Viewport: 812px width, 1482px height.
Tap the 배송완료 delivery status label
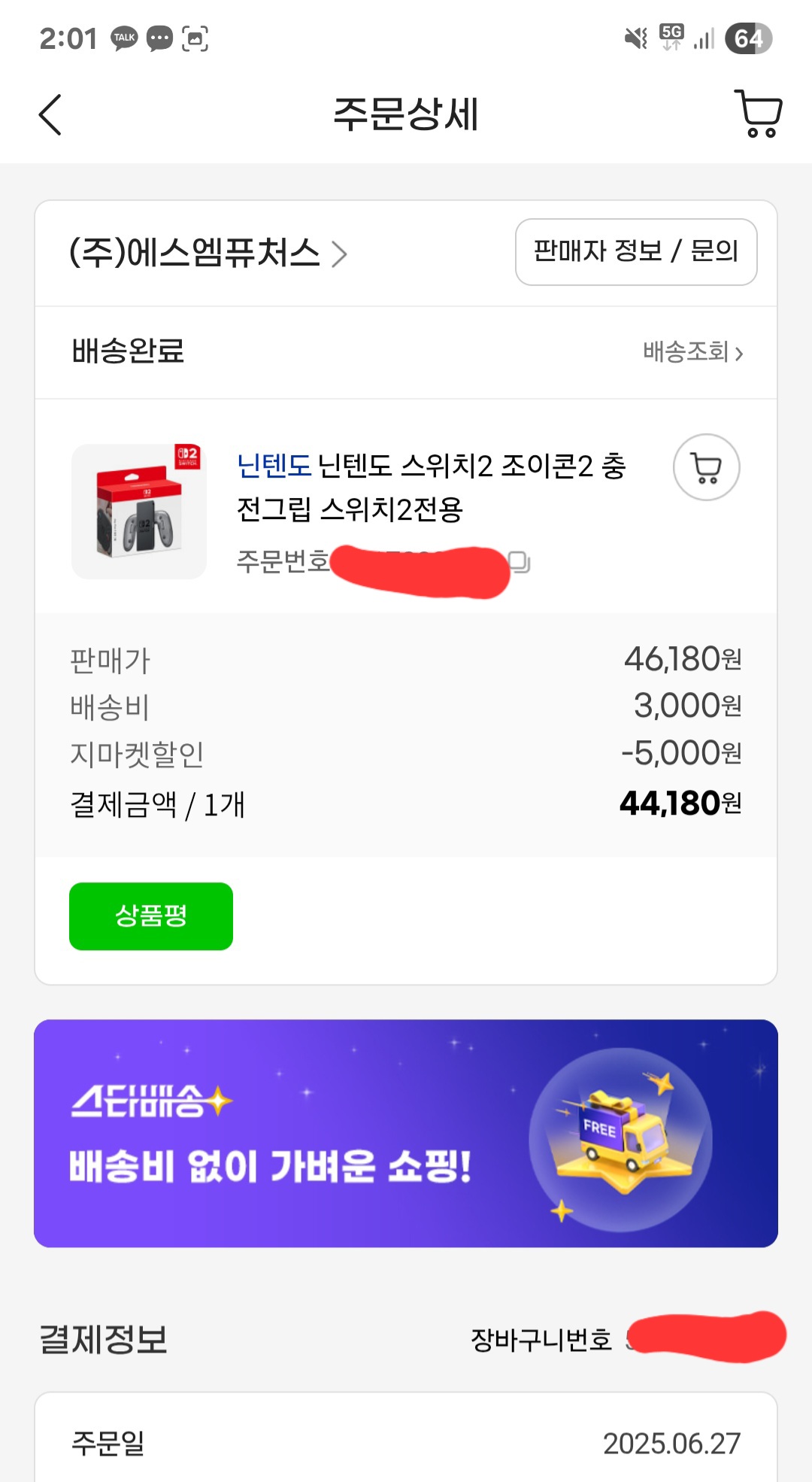click(x=129, y=351)
